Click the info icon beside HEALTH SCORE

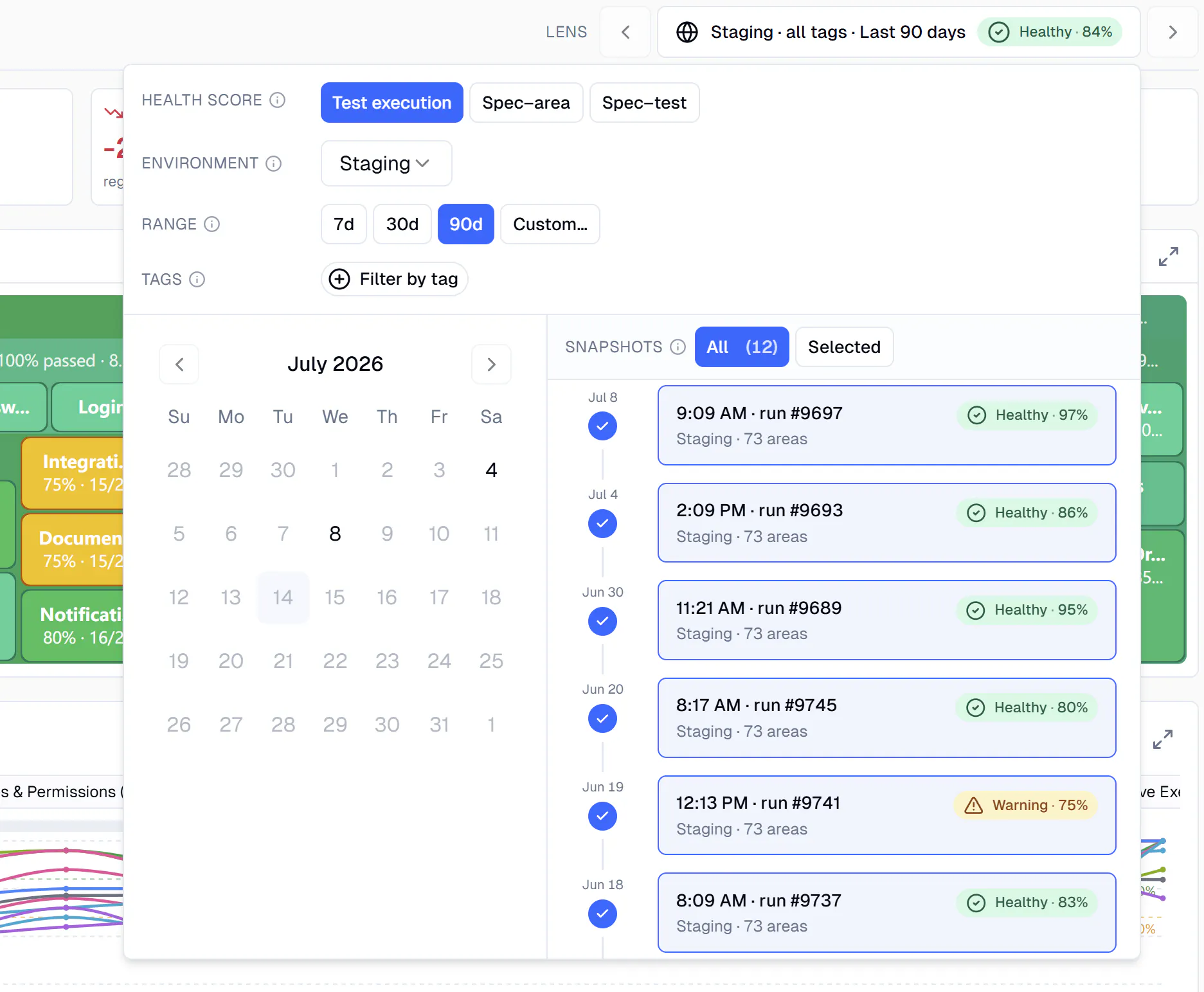coord(277,100)
